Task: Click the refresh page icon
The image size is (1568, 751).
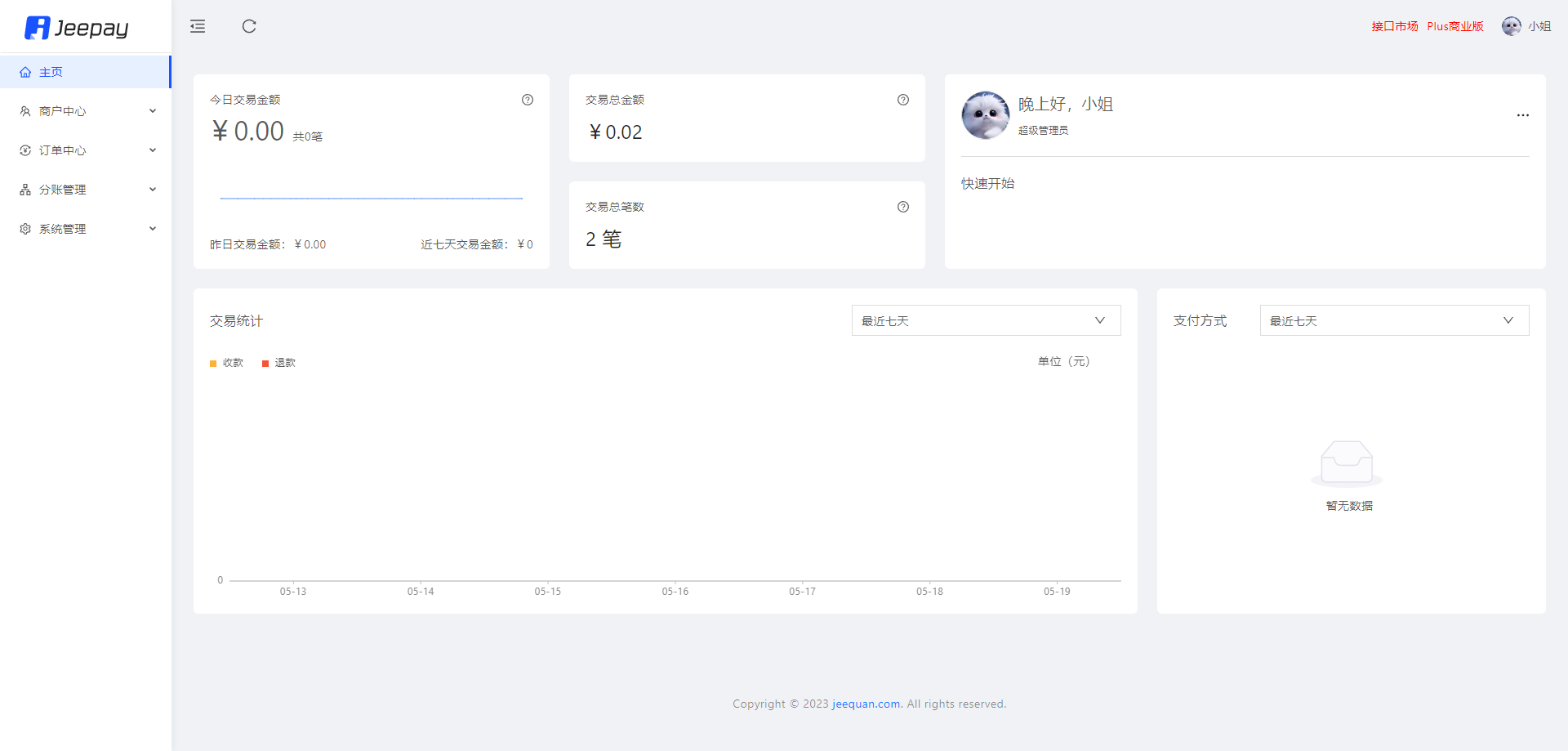Action: 249,26
